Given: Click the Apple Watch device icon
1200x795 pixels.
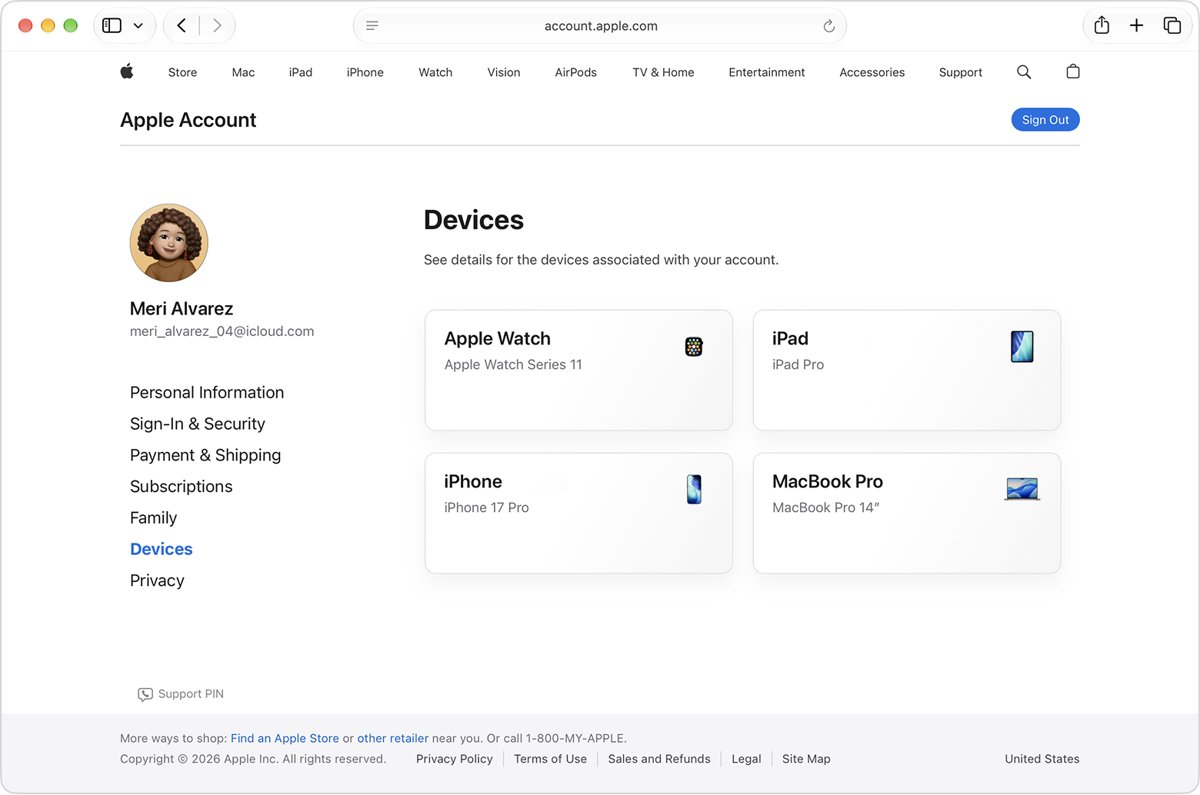Looking at the screenshot, I should (x=694, y=347).
